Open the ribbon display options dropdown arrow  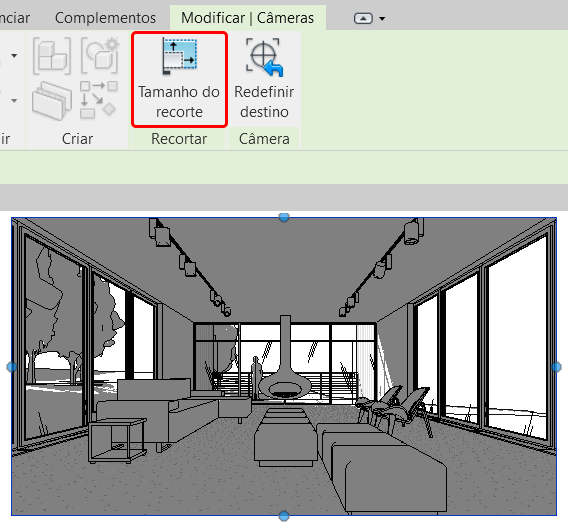(382, 18)
